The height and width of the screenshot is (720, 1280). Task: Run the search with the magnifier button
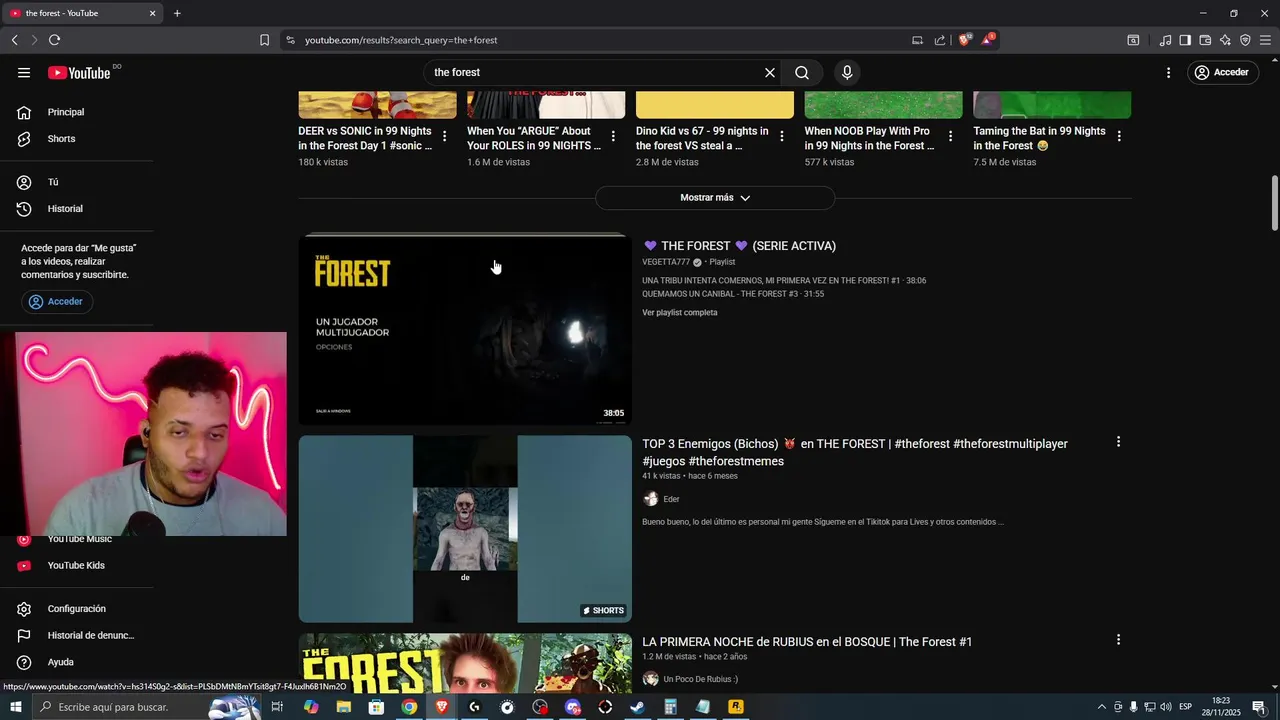tap(802, 72)
